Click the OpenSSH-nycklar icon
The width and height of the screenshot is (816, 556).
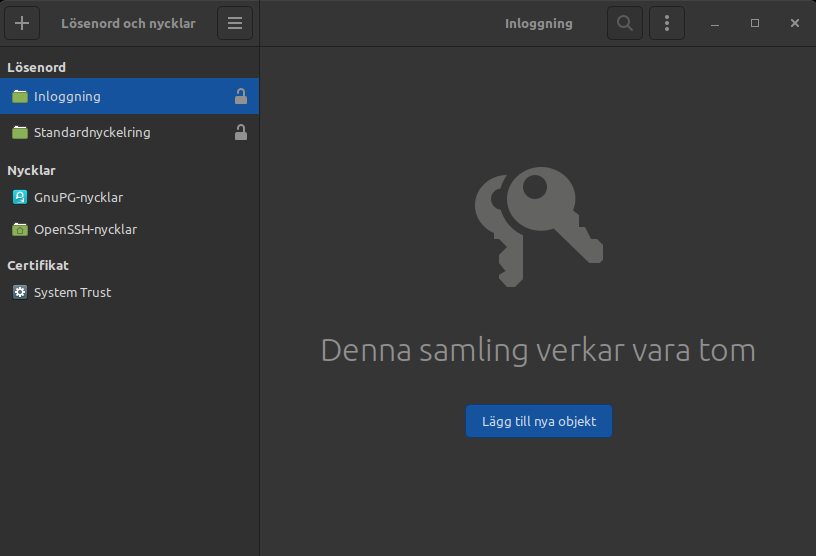(x=20, y=229)
